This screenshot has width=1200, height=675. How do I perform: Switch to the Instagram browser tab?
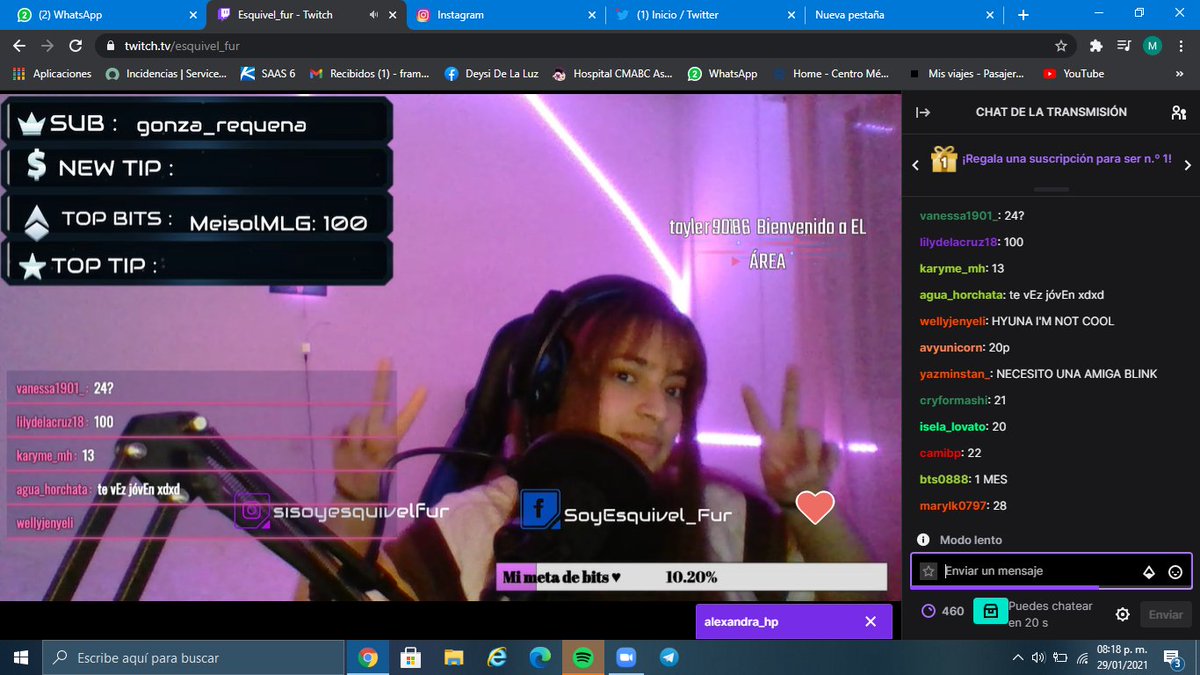507,15
